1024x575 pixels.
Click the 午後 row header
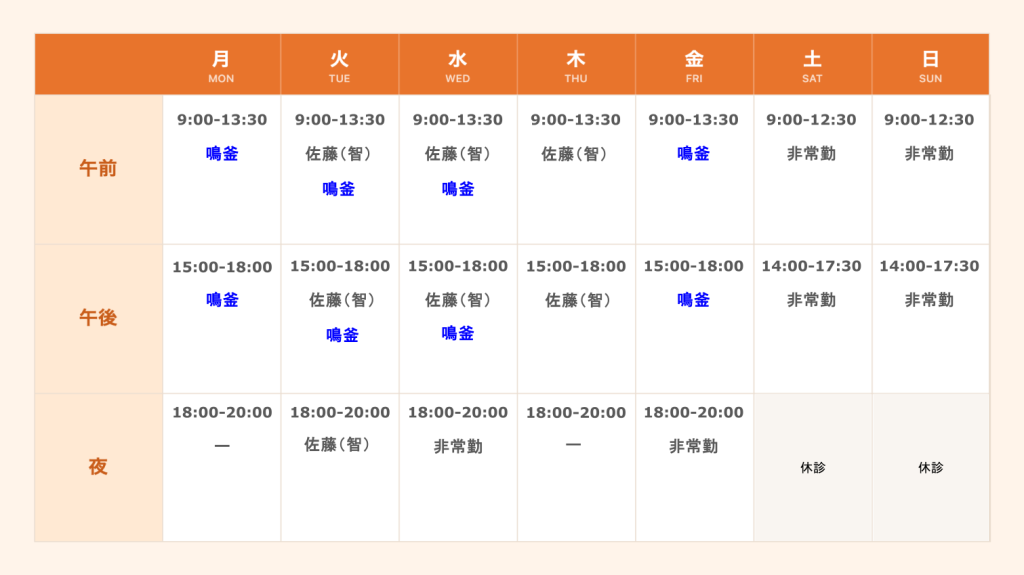coord(99,318)
